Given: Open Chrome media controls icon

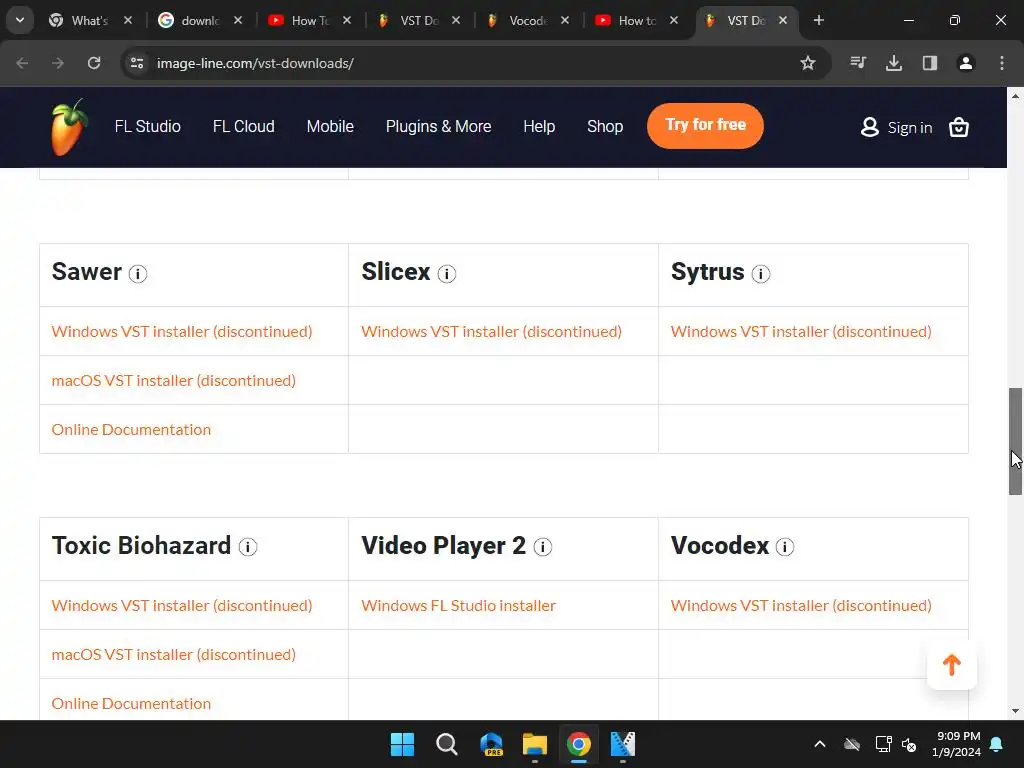Looking at the screenshot, I should tap(858, 63).
